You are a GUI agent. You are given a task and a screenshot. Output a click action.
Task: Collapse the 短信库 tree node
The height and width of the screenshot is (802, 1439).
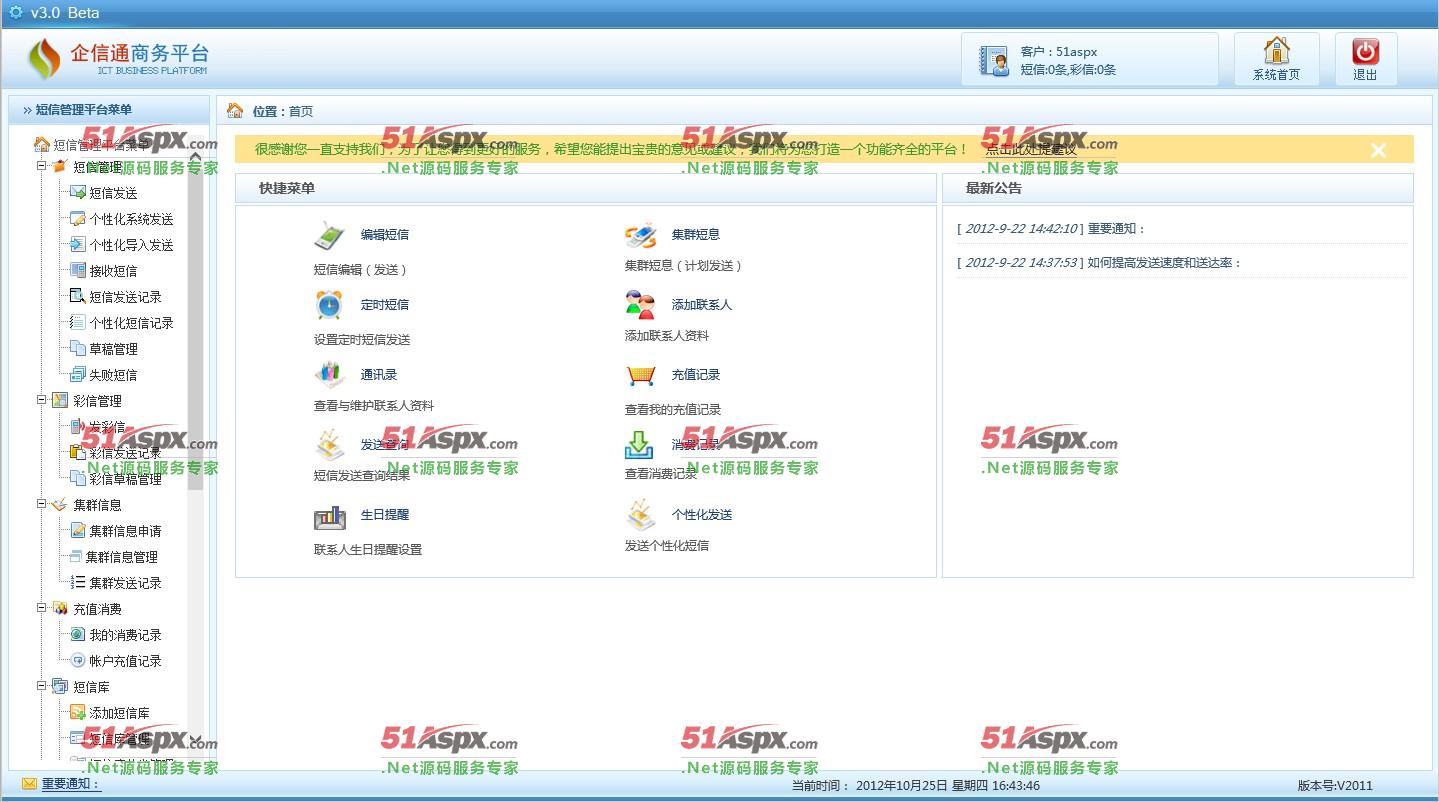(42, 686)
